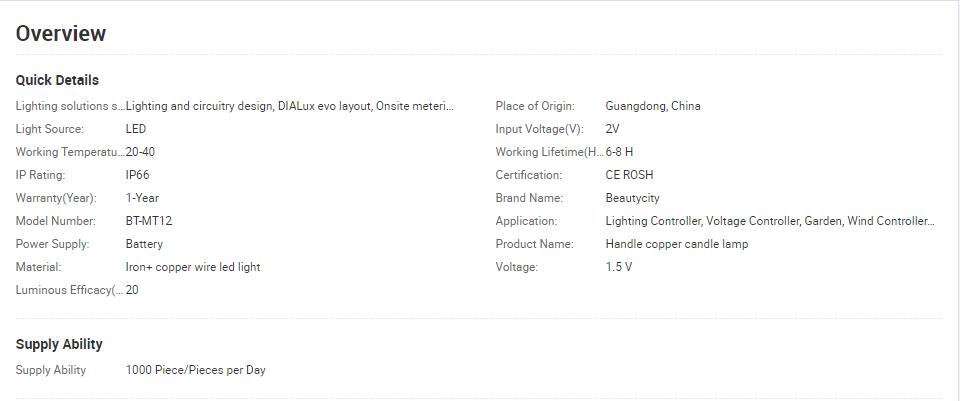
Task: Select model number BT-MT12
Action: pos(149,221)
